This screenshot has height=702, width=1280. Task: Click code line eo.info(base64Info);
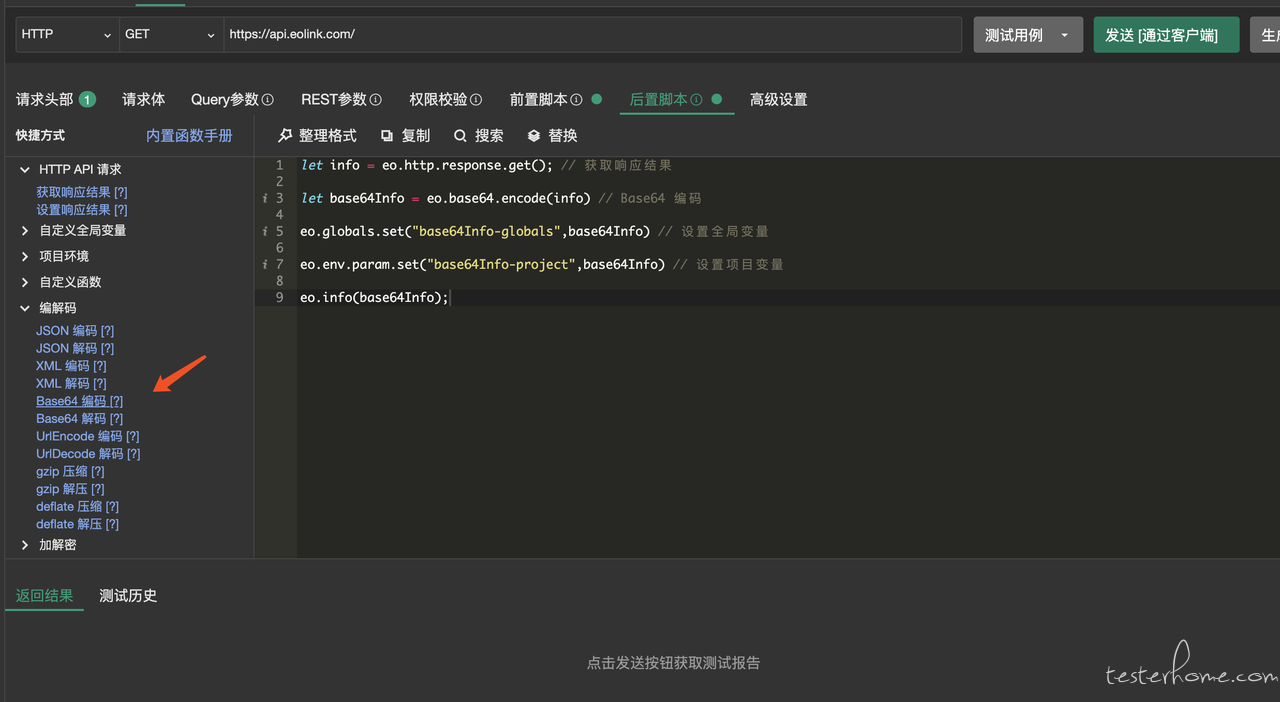375,297
